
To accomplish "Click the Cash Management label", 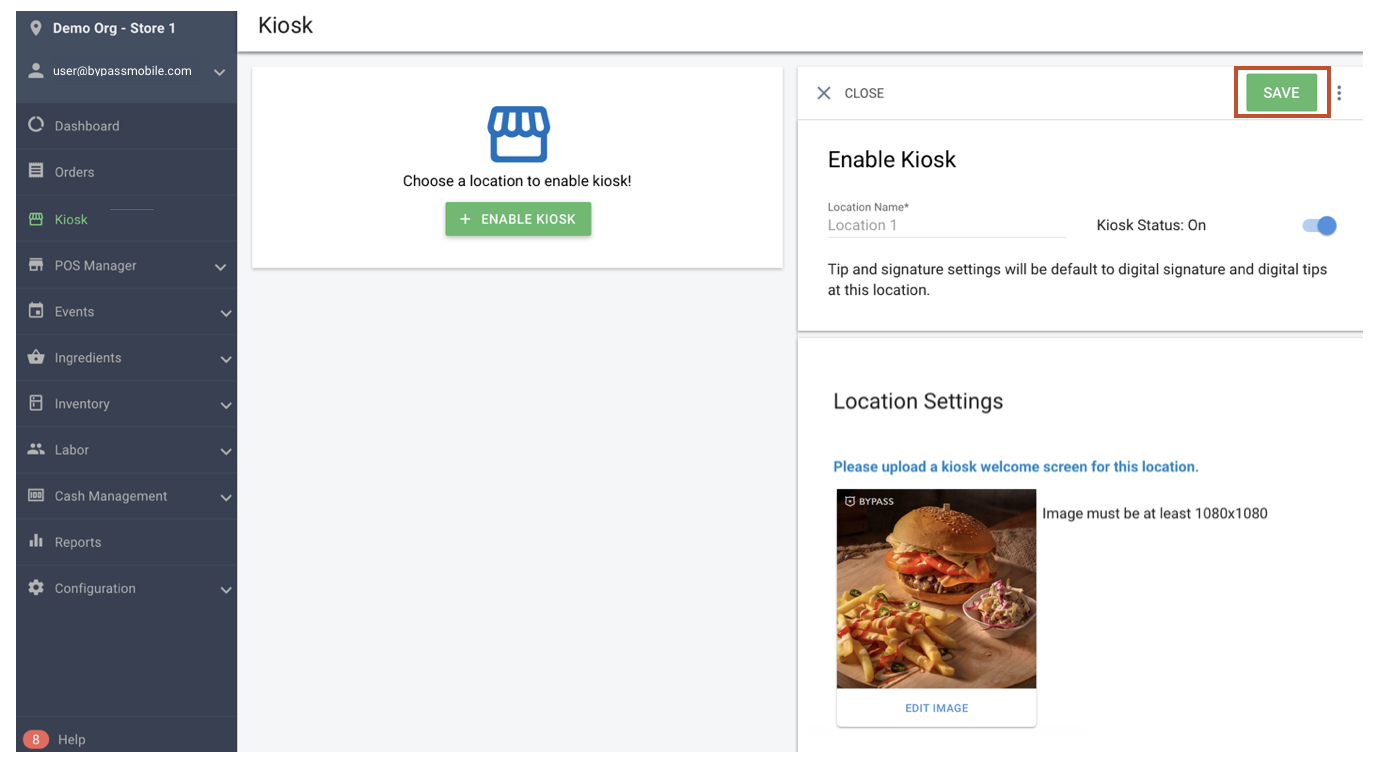I will point(111,496).
